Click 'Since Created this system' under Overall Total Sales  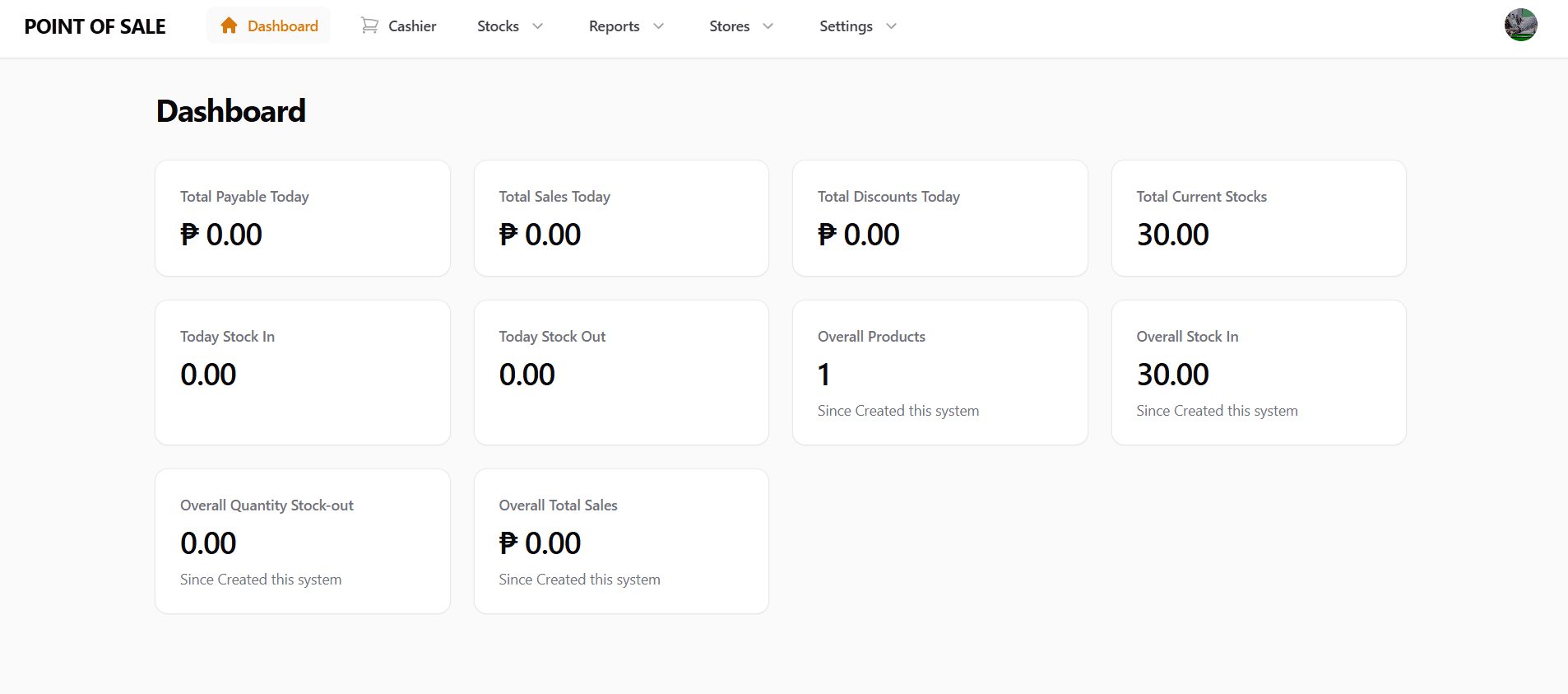[x=579, y=580]
